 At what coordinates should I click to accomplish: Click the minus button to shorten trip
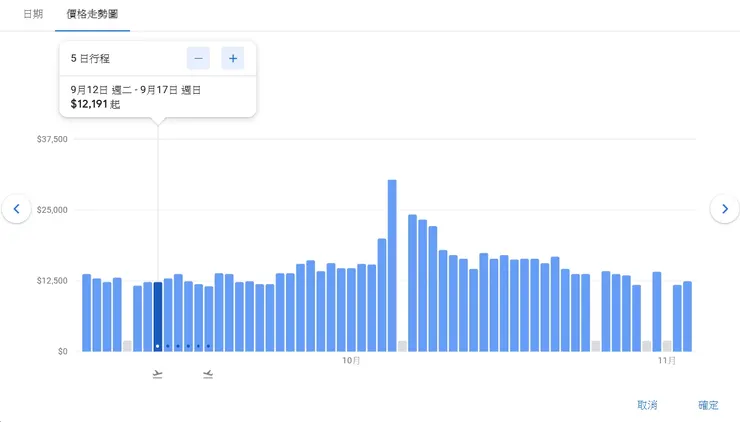point(198,58)
